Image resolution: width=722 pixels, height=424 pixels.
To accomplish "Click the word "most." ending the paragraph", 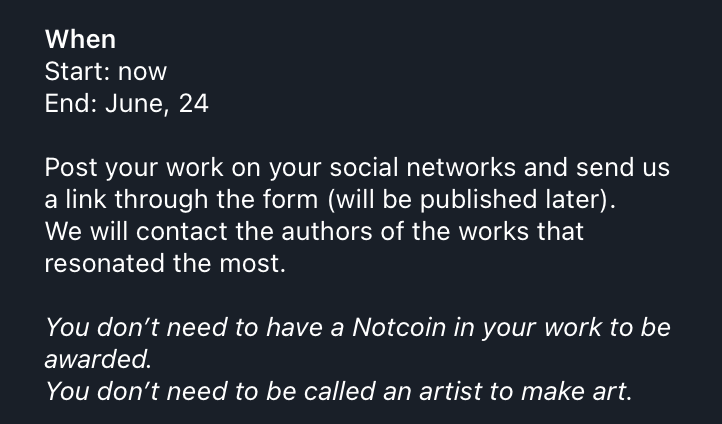I will click(x=252, y=263).
